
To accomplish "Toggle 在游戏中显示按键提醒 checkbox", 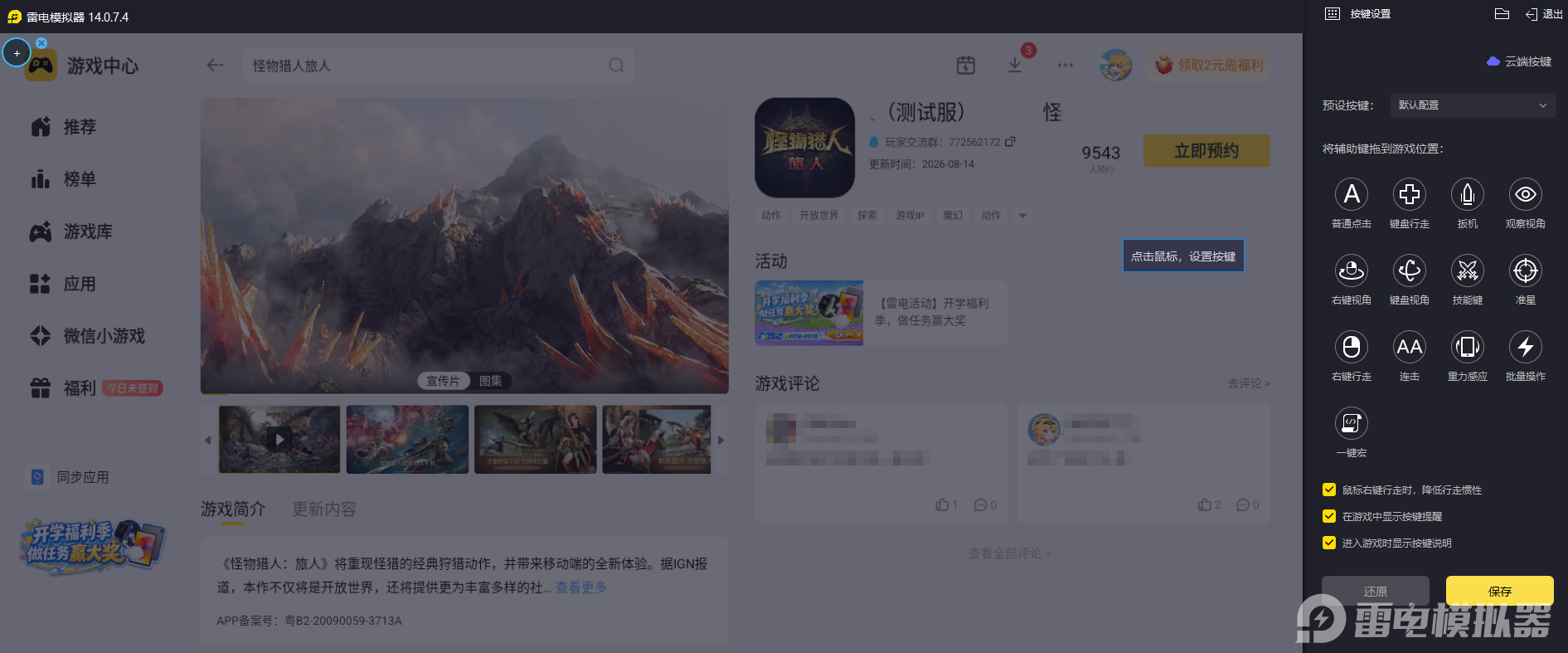I will pos(1329,516).
